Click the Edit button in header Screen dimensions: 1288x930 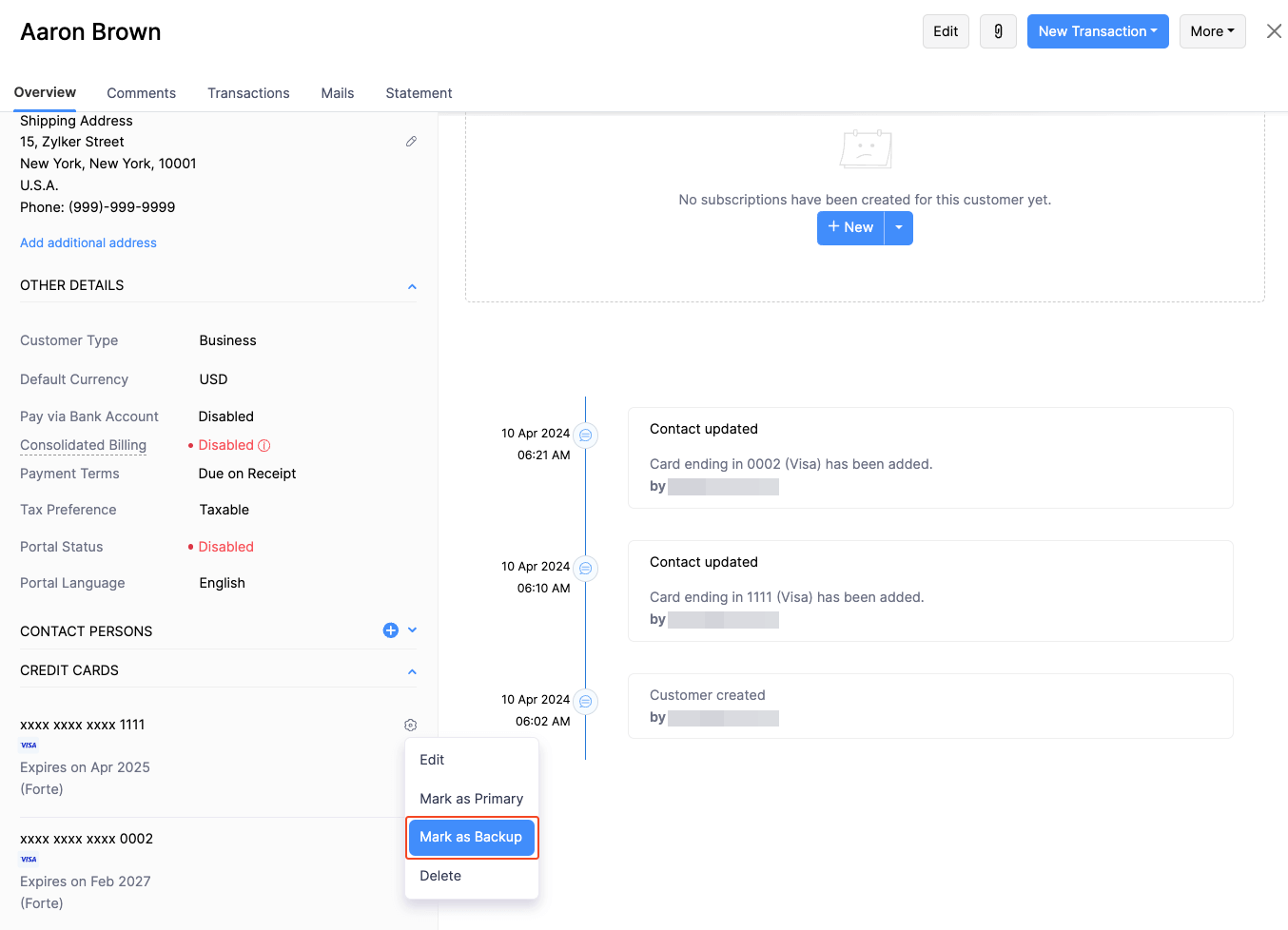point(946,31)
